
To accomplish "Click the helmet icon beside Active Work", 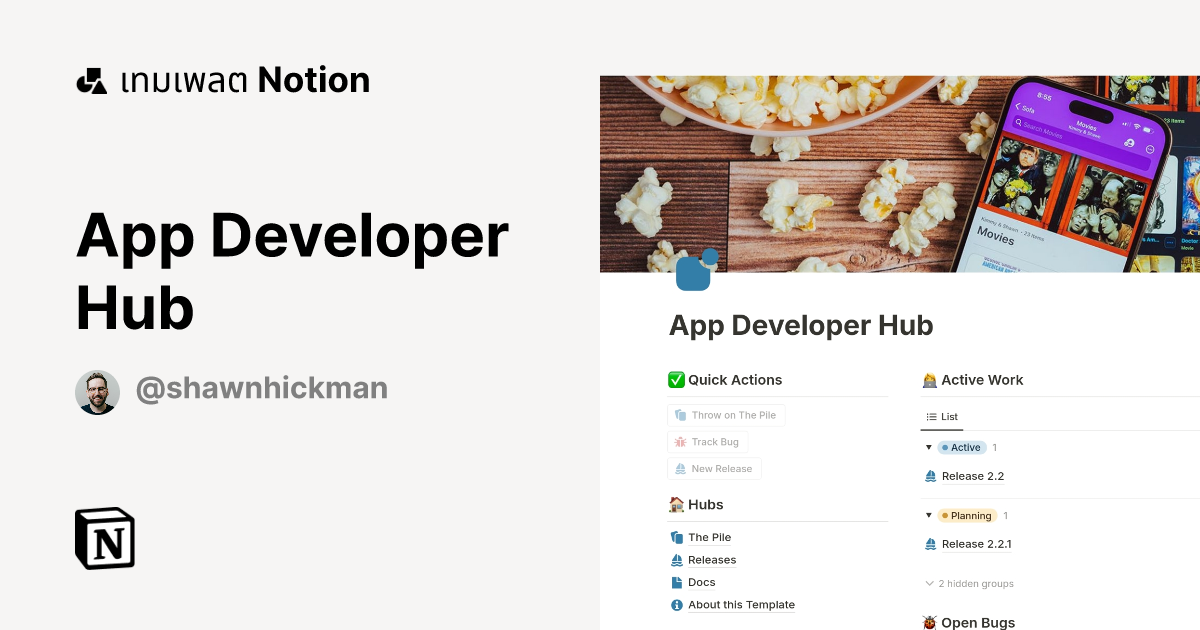I will [929, 379].
